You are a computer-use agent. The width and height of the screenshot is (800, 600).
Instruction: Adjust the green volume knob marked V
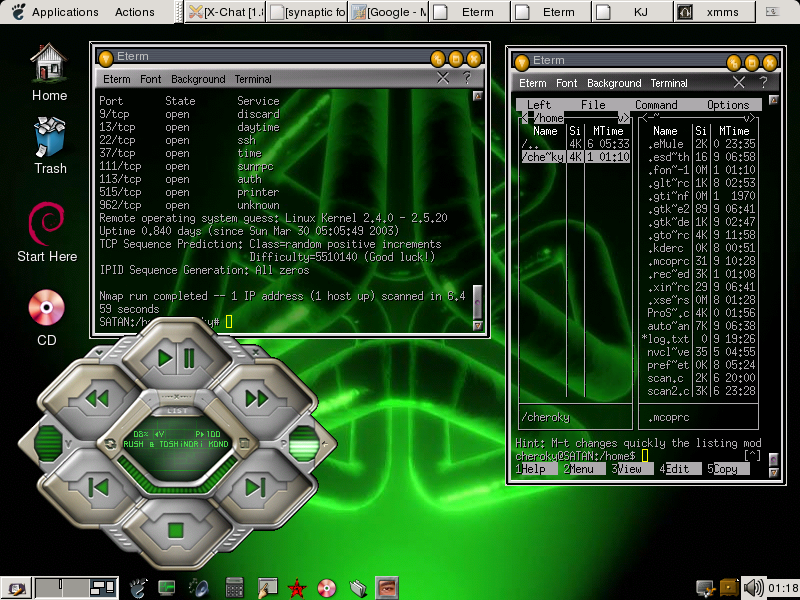(x=49, y=442)
